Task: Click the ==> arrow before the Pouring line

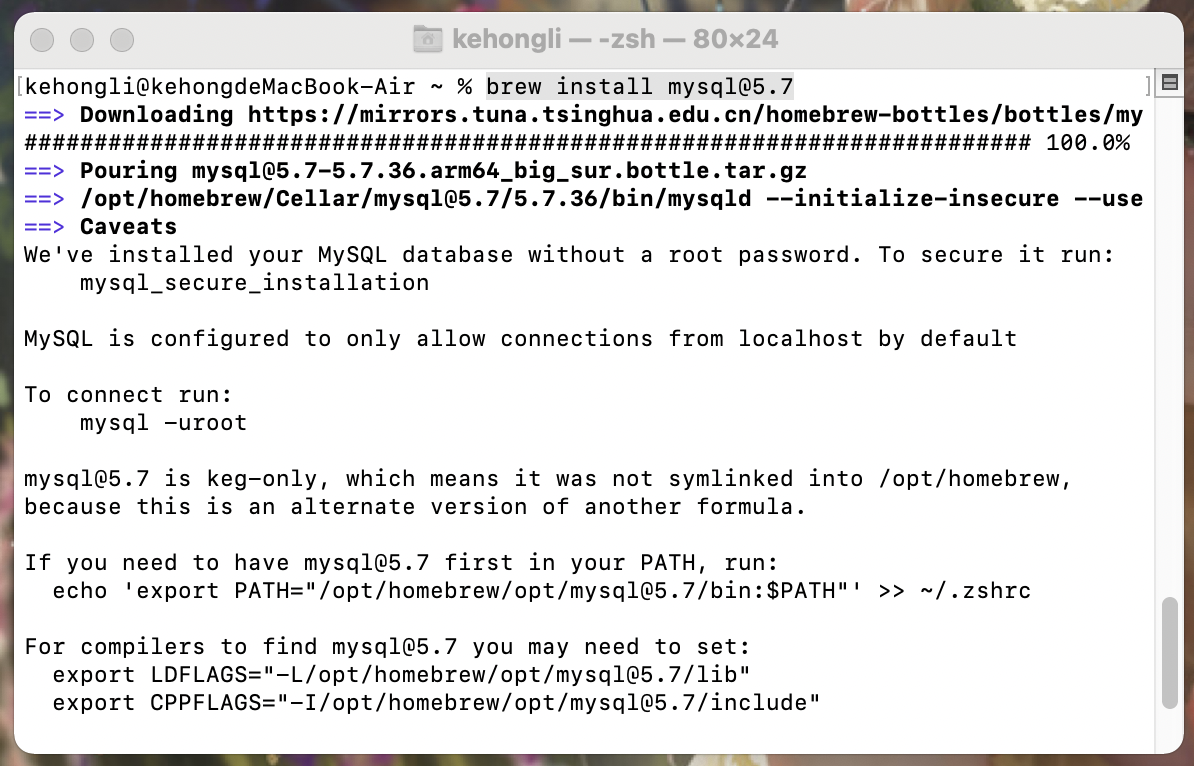Action: click(44, 171)
